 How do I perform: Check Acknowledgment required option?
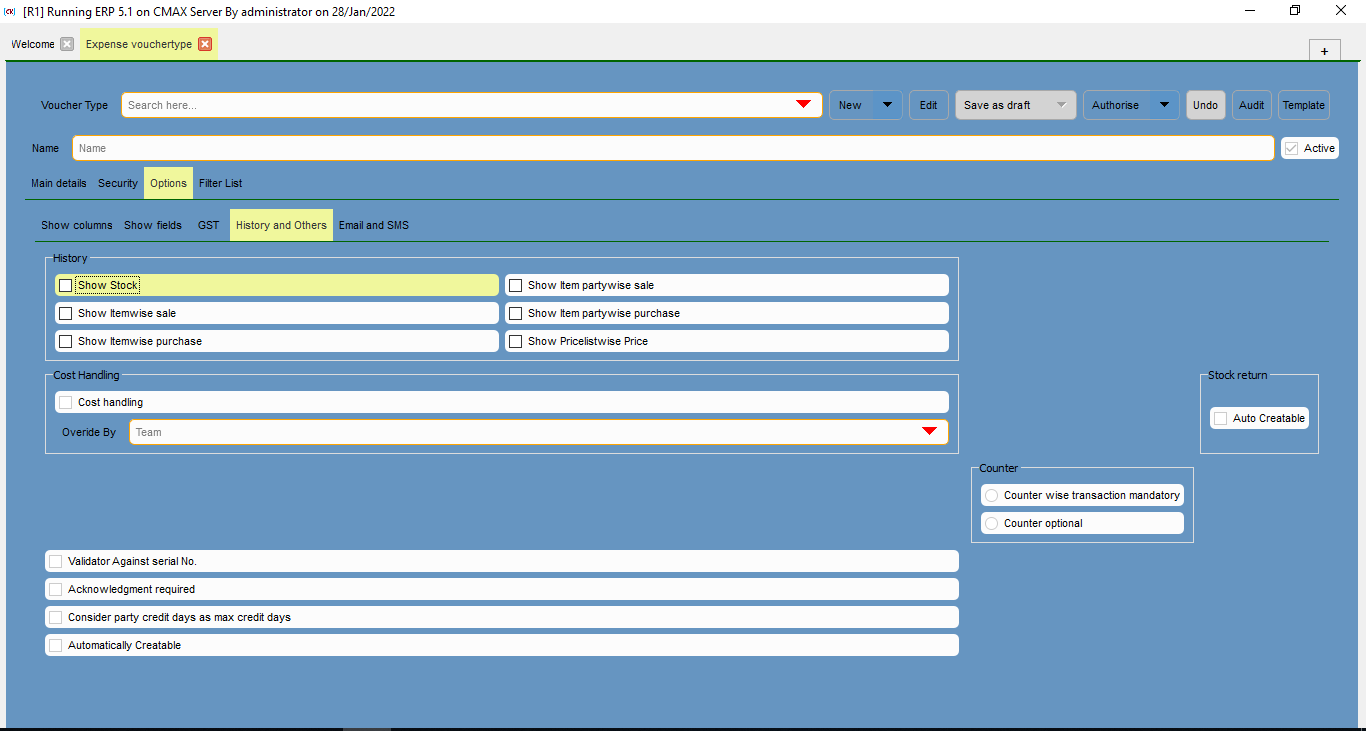(56, 589)
